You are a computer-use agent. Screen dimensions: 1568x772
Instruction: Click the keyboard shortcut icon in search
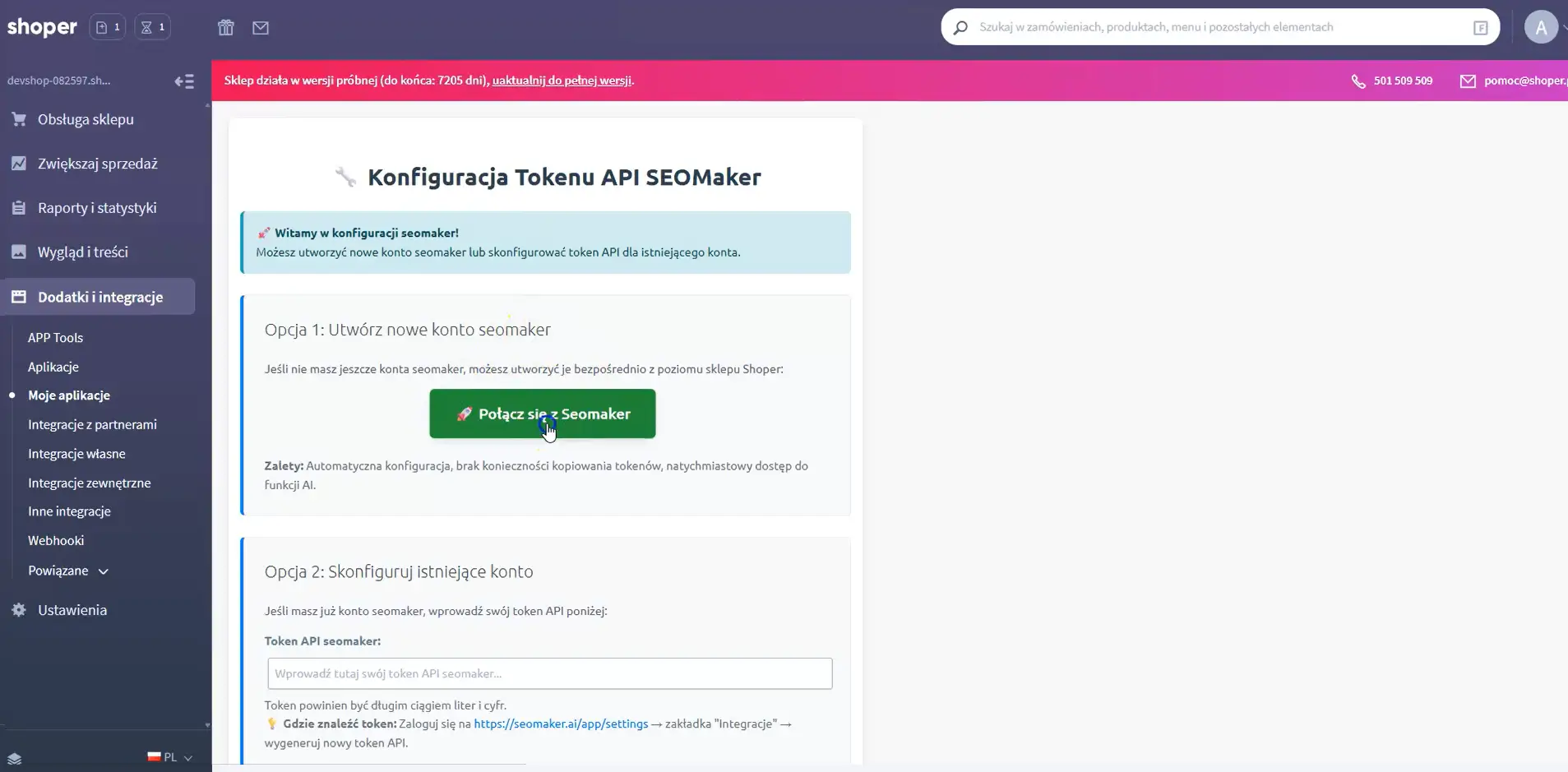(1480, 28)
